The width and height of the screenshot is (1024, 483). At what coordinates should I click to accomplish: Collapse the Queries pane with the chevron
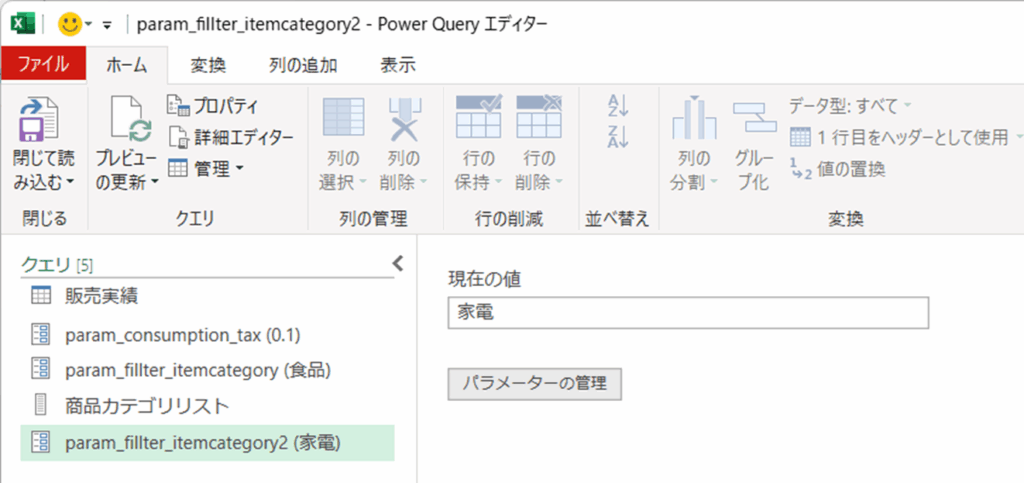[x=397, y=264]
